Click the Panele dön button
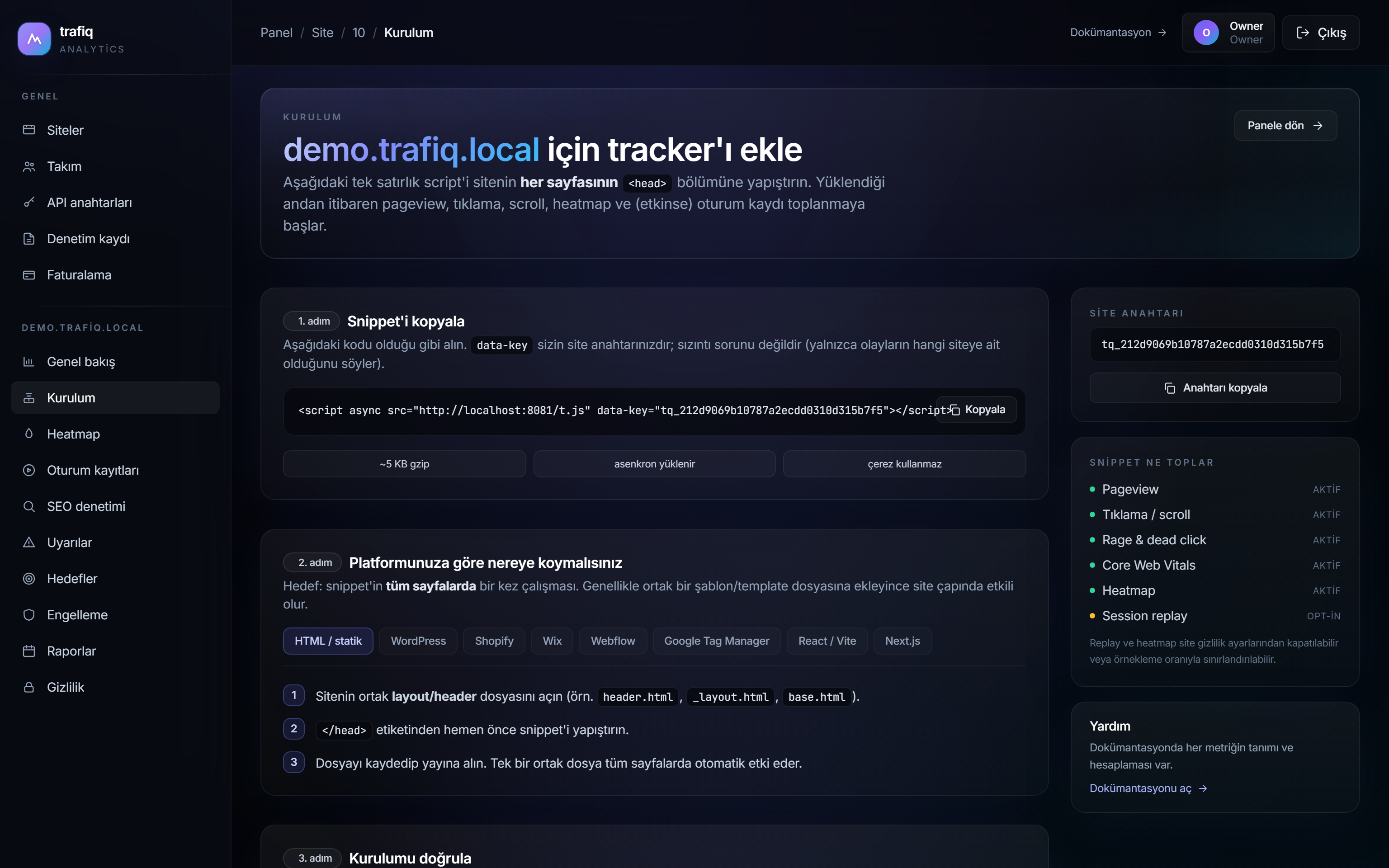Screen dimensions: 1389x868 pos(1285,126)
